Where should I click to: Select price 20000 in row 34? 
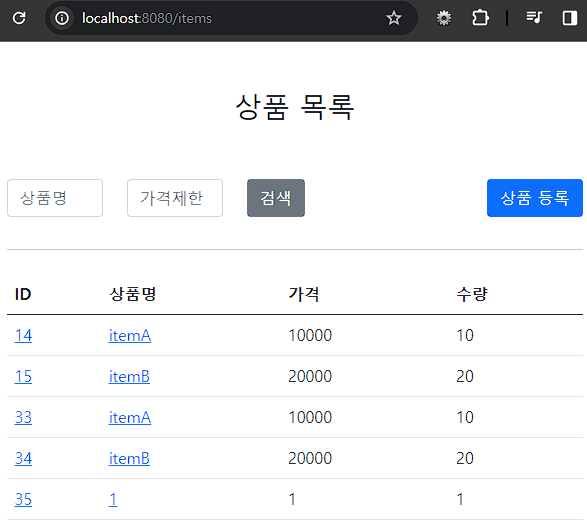point(310,458)
